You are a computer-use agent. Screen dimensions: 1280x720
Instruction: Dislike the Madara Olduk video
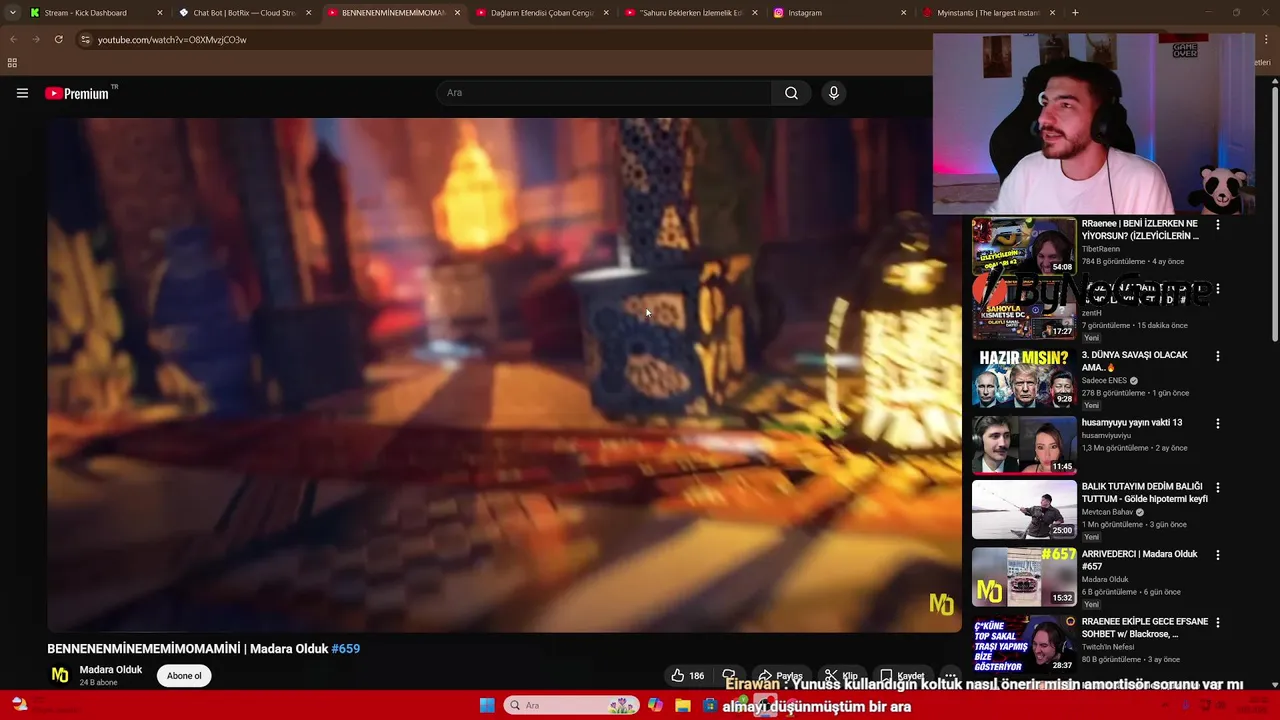[x=729, y=676]
